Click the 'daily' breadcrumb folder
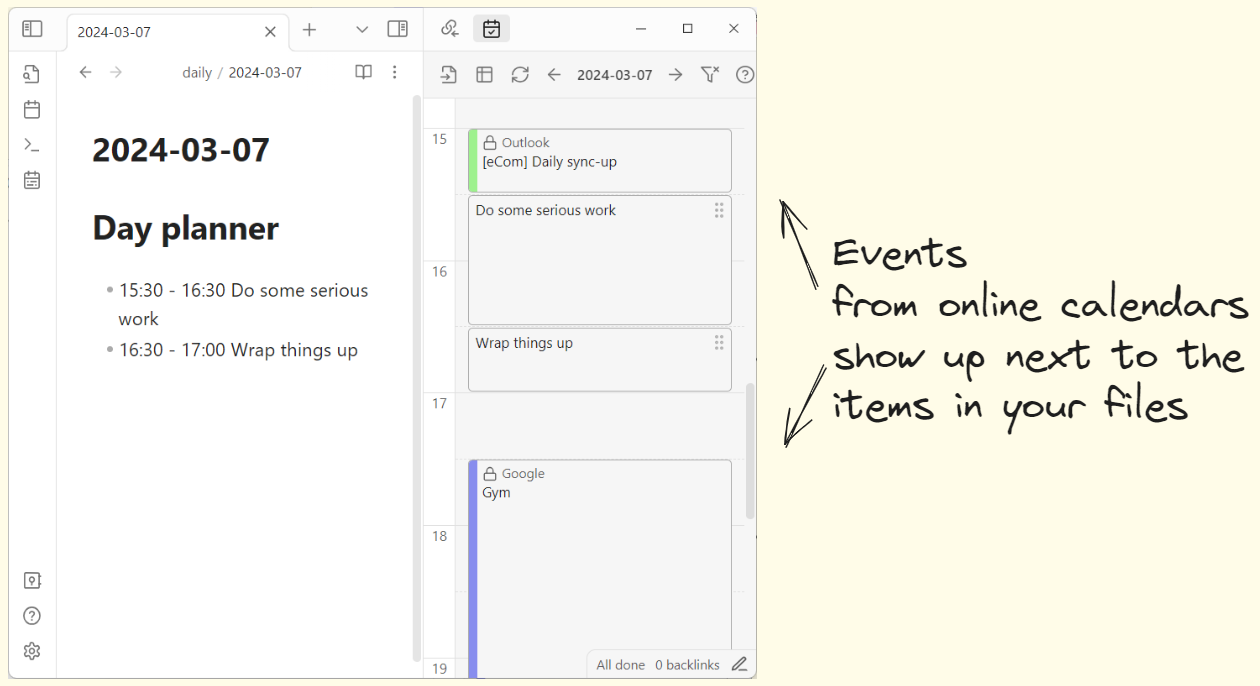The height and width of the screenshot is (686, 1260). 197,73
